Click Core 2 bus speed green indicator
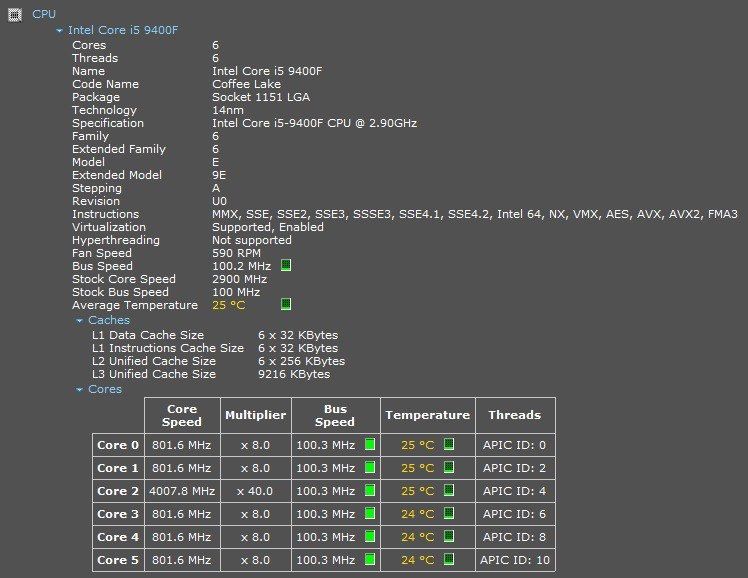The height and width of the screenshot is (578, 748). click(370, 490)
